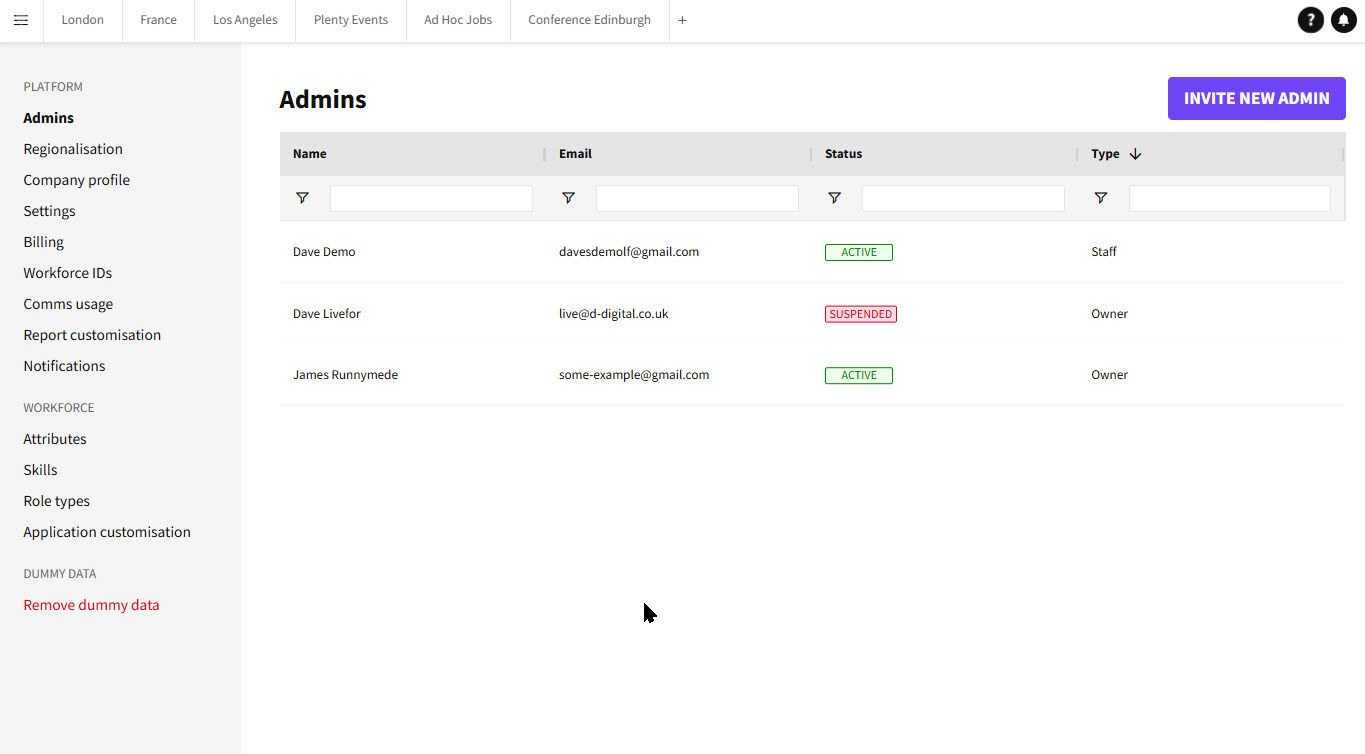Sort by the Email column header

[576, 154]
